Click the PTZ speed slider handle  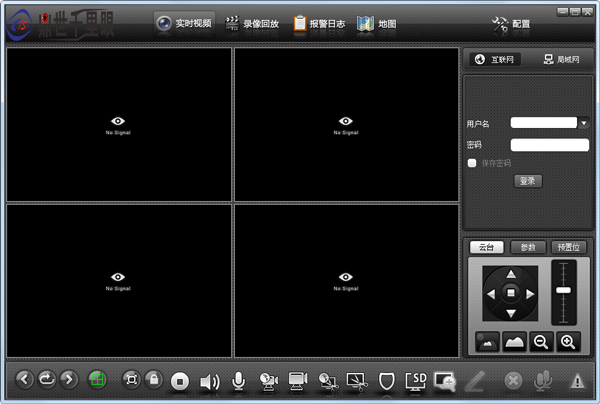(x=563, y=290)
